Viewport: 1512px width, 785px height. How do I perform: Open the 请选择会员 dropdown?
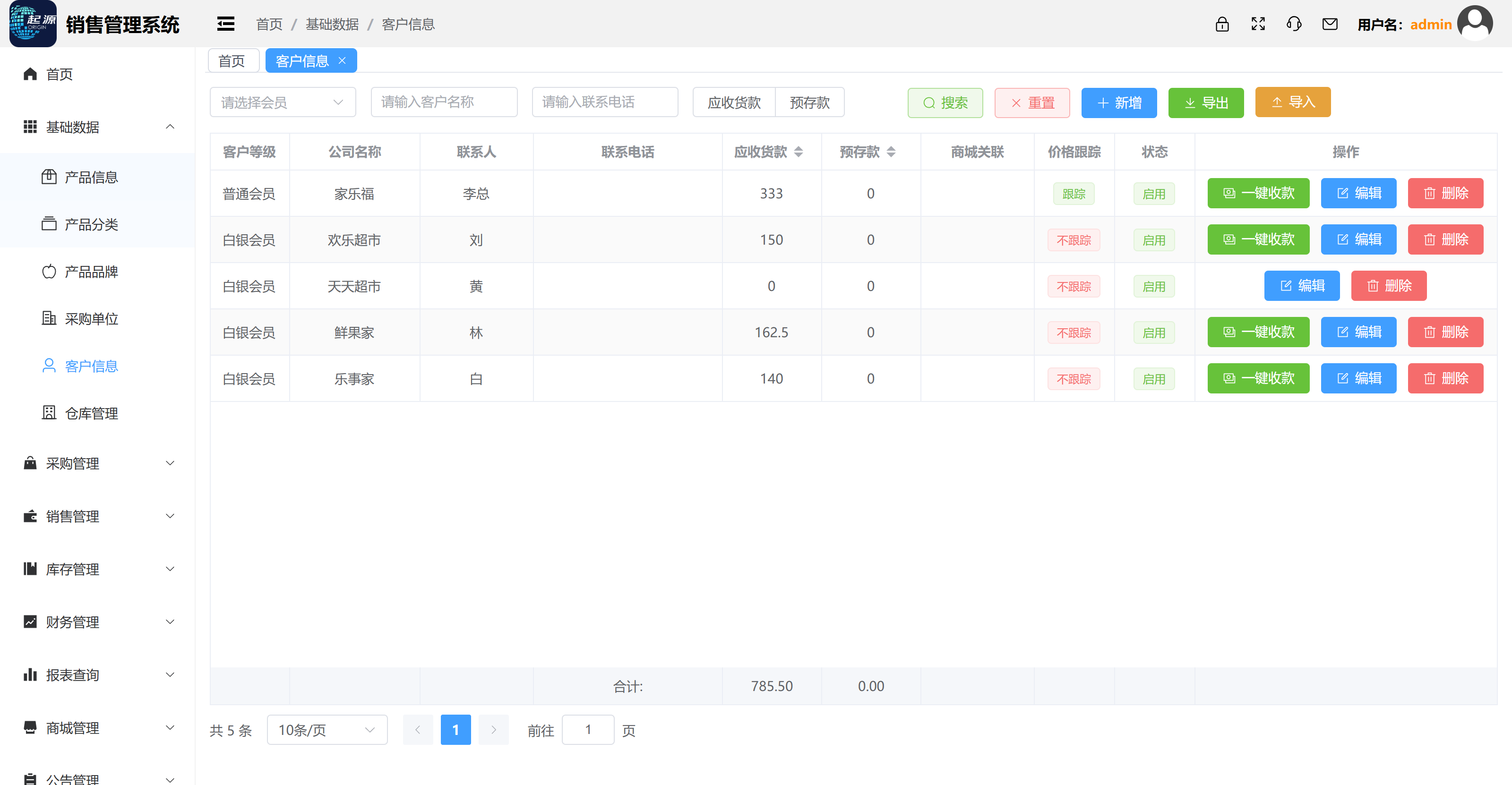[283, 102]
